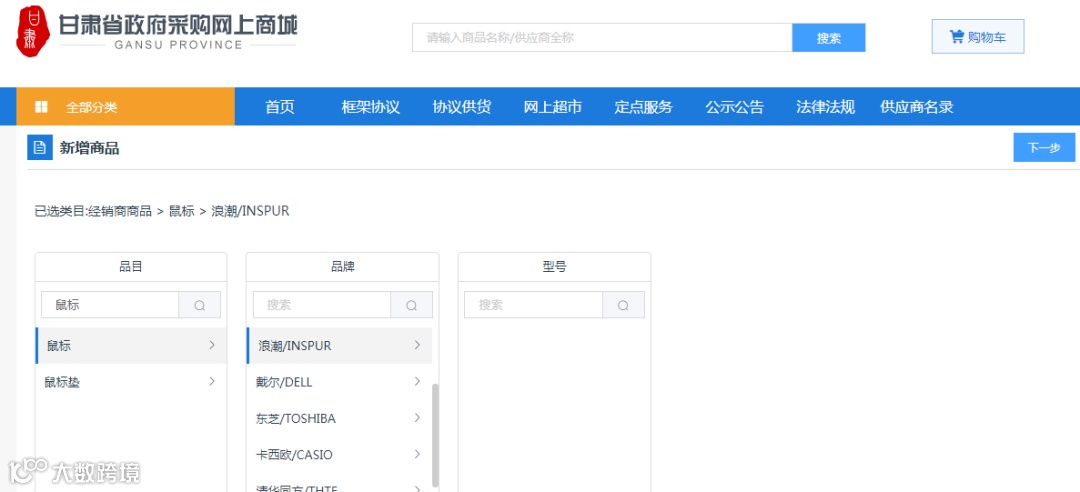Image resolution: width=1080 pixels, height=492 pixels.
Task: Open the 购物车 shopping cart
Action: pyautogui.click(x=978, y=37)
